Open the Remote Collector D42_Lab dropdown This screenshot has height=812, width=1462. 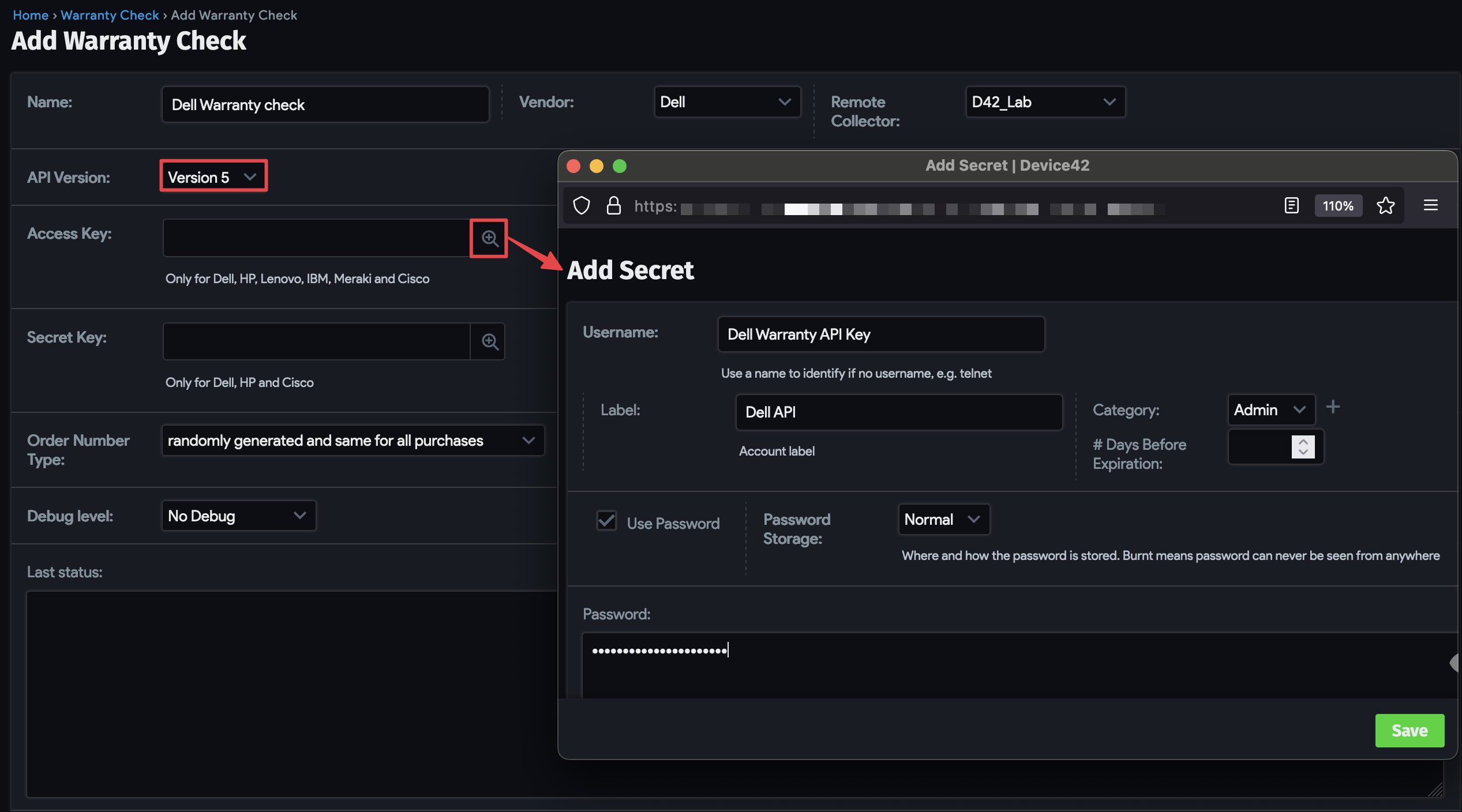[x=1044, y=102]
